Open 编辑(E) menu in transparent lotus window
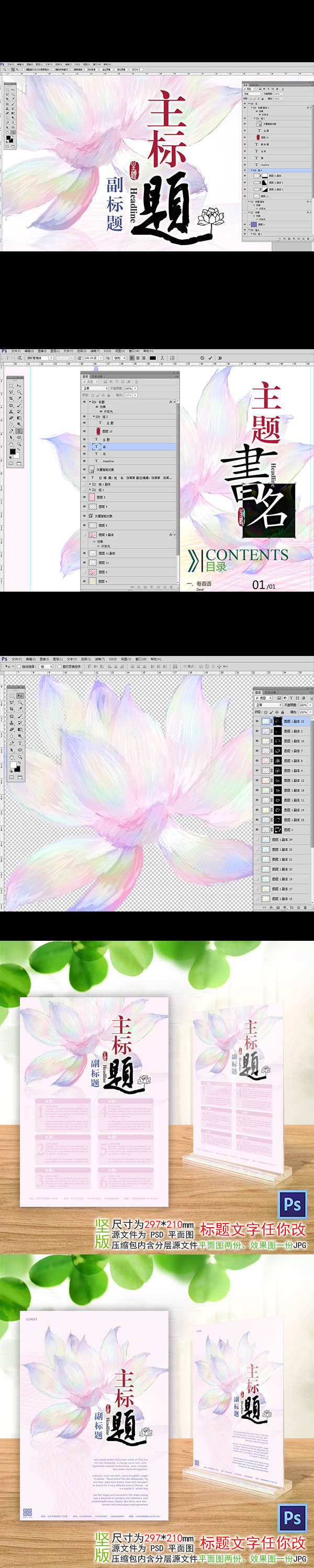This screenshot has height=1568, width=314. 30,659
